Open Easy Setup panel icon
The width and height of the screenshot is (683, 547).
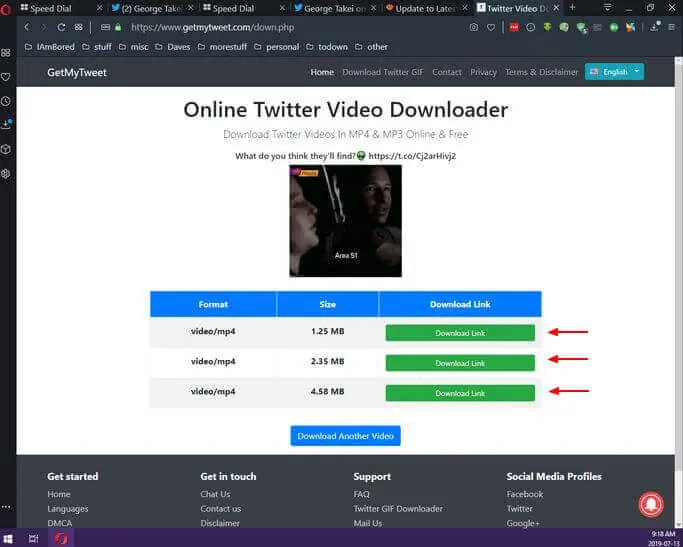pyautogui.click(x=671, y=27)
